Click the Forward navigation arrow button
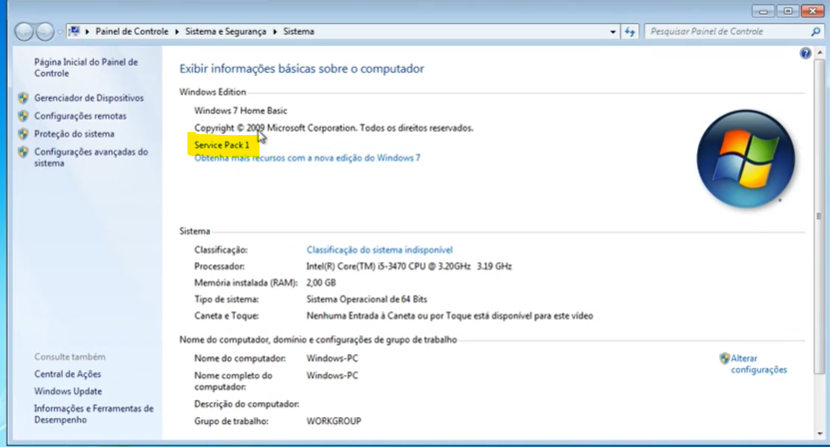This screenshot has height=447, width=830. (x=45, y=32)
